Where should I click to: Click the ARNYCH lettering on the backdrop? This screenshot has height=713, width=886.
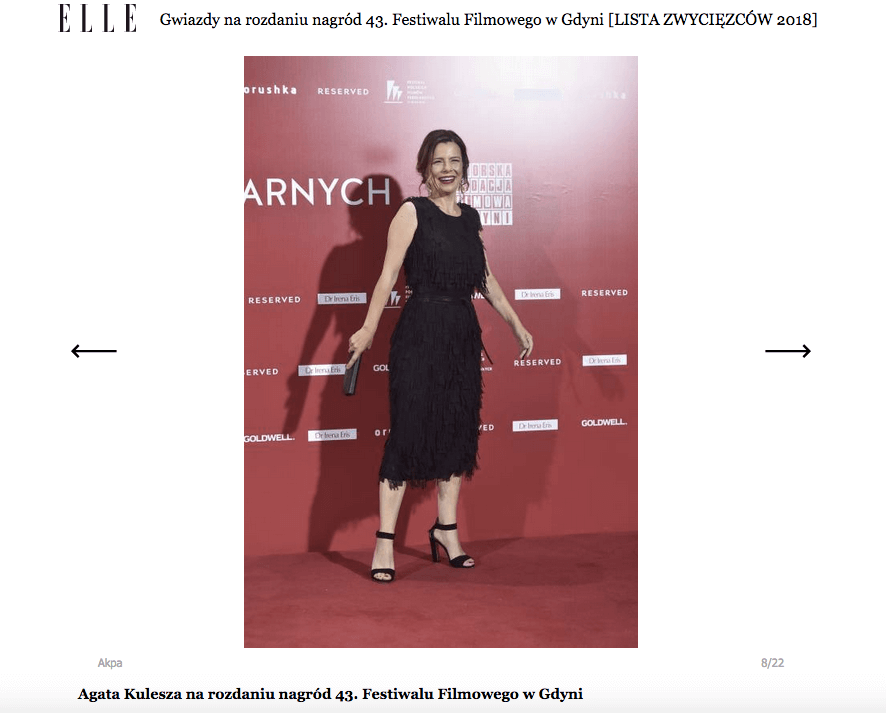318,192
